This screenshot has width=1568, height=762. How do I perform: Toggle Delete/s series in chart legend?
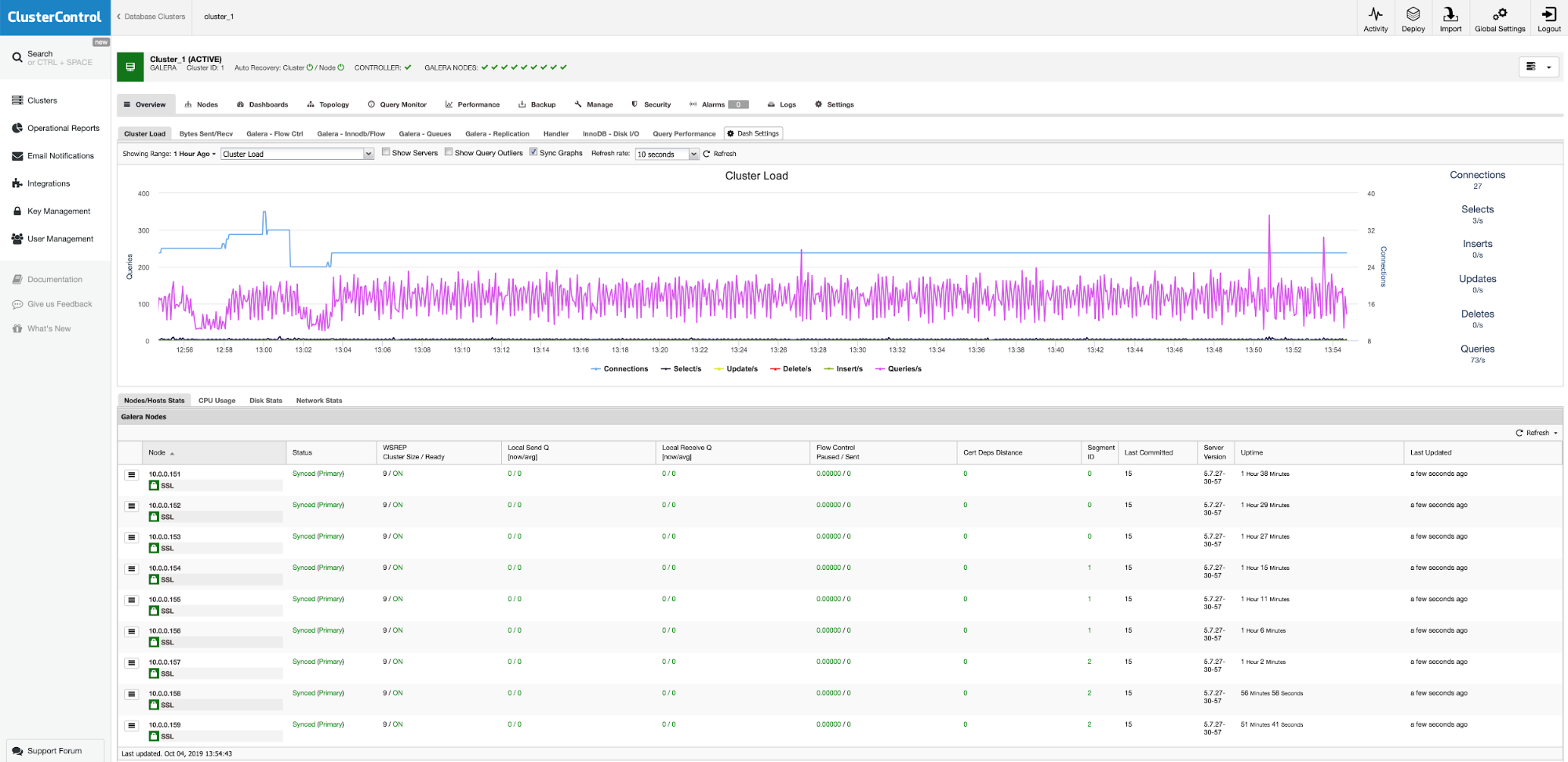791,368
